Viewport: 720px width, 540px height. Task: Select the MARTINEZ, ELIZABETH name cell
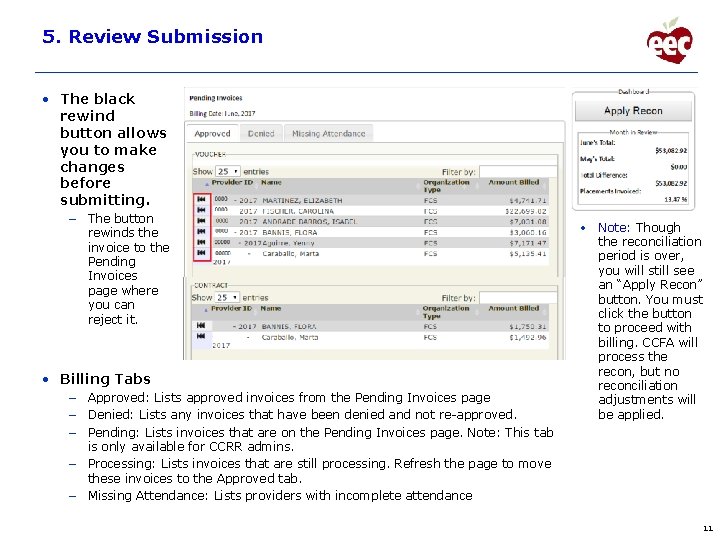302,201
